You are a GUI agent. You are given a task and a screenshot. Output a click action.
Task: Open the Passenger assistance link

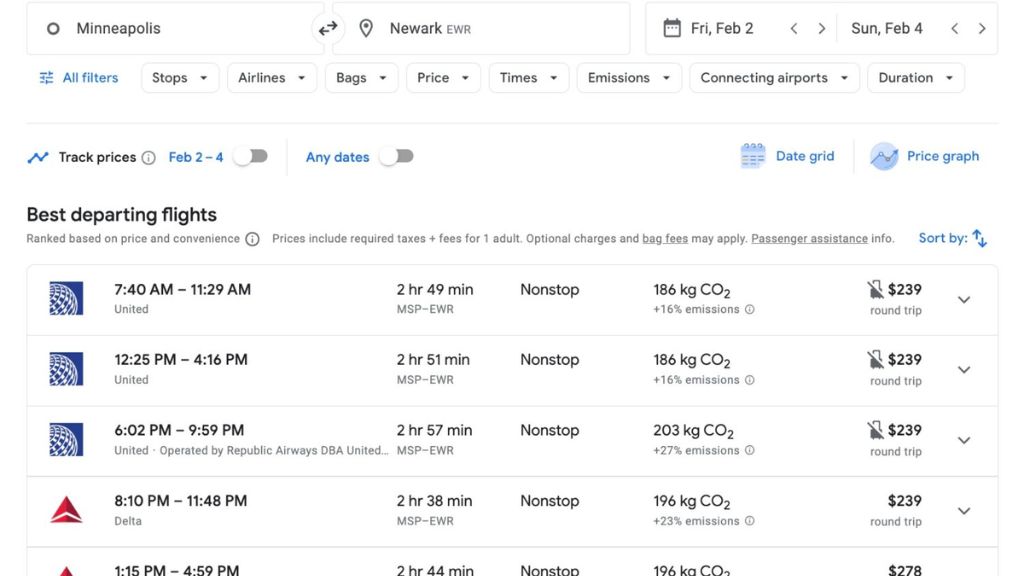tap(808, 238)
